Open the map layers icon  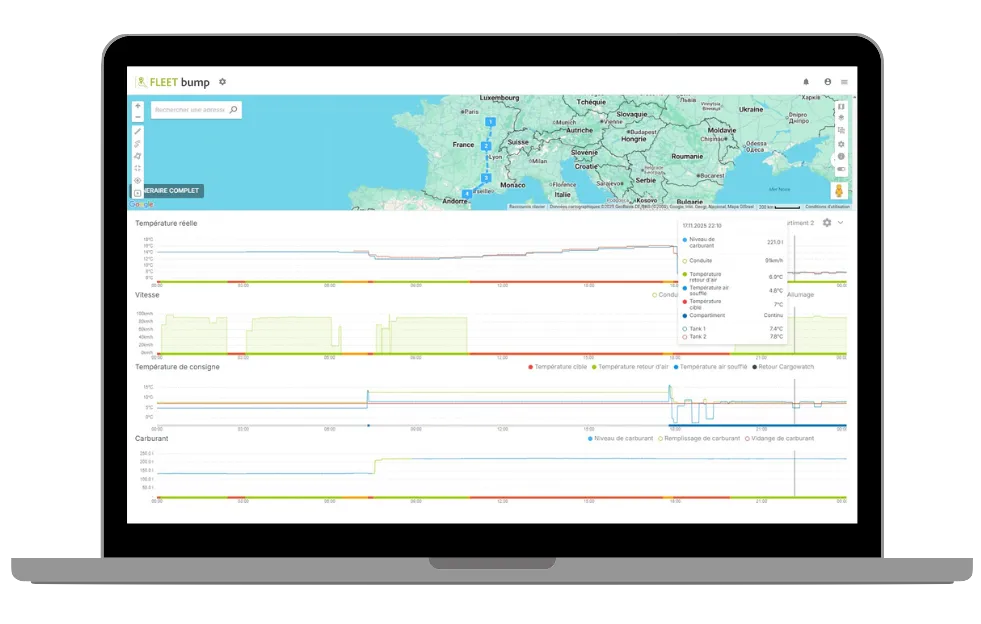pos(841,118)
